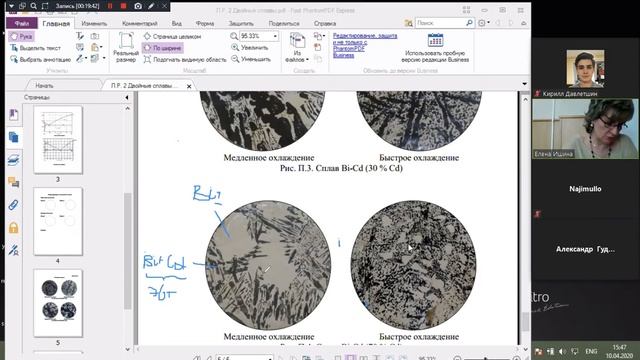Collapse the ribbon with arrow icon
The width and height of the screenshot is (640, 360).
[524, 23]
